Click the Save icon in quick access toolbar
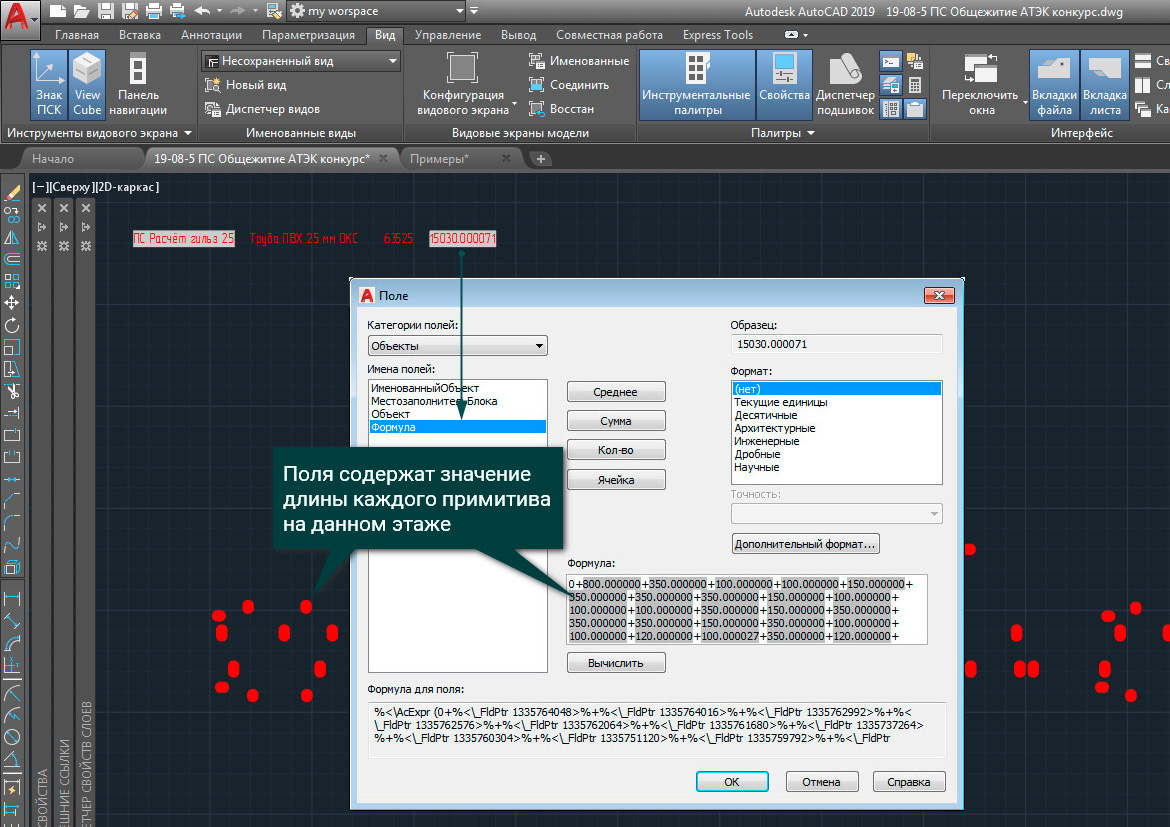The image size is (1170, 827). 108,11
